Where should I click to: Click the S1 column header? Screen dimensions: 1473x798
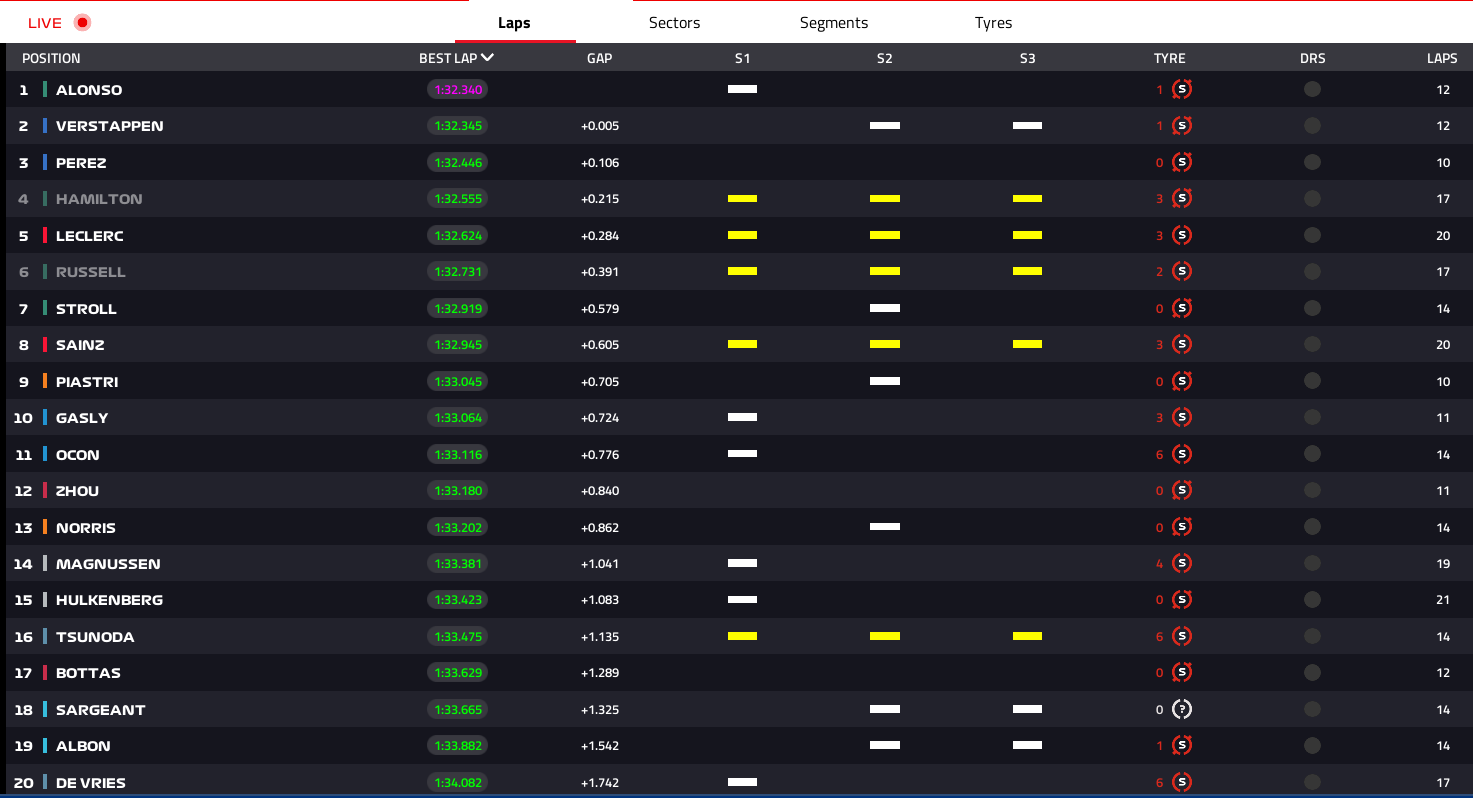point(742,58)
